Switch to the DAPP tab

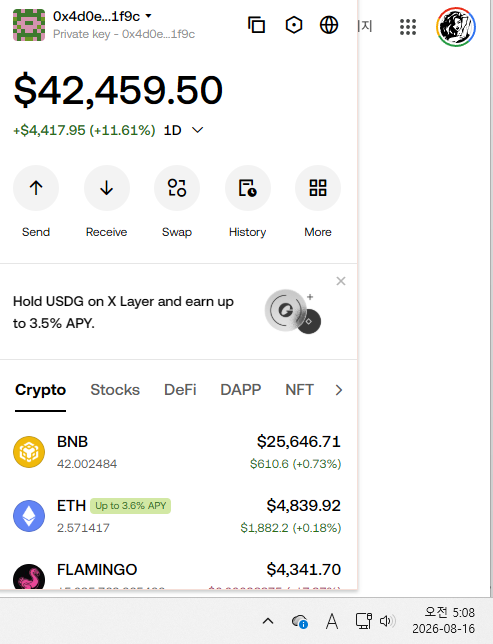241,390
